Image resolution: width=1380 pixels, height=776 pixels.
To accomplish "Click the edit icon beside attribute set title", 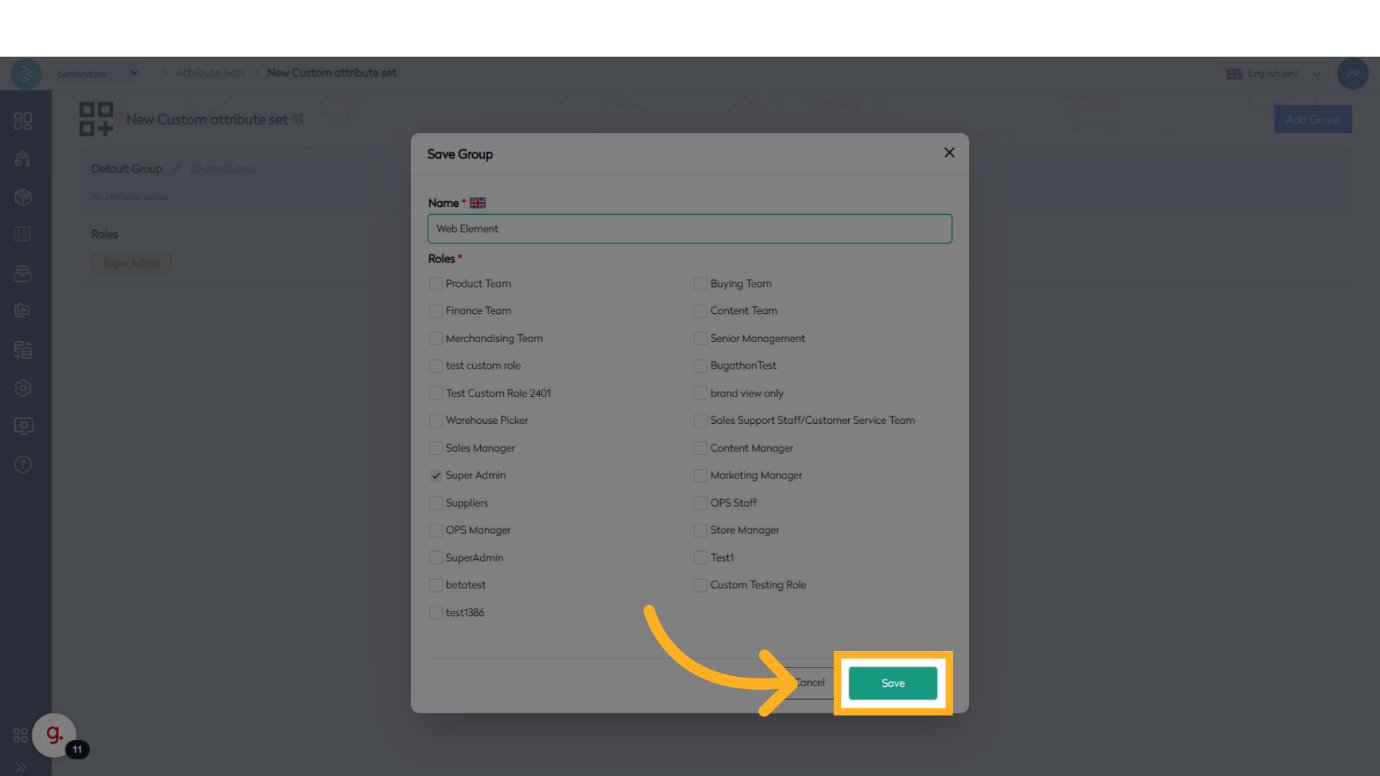I will pyautogui.click(x=298, y=120).
